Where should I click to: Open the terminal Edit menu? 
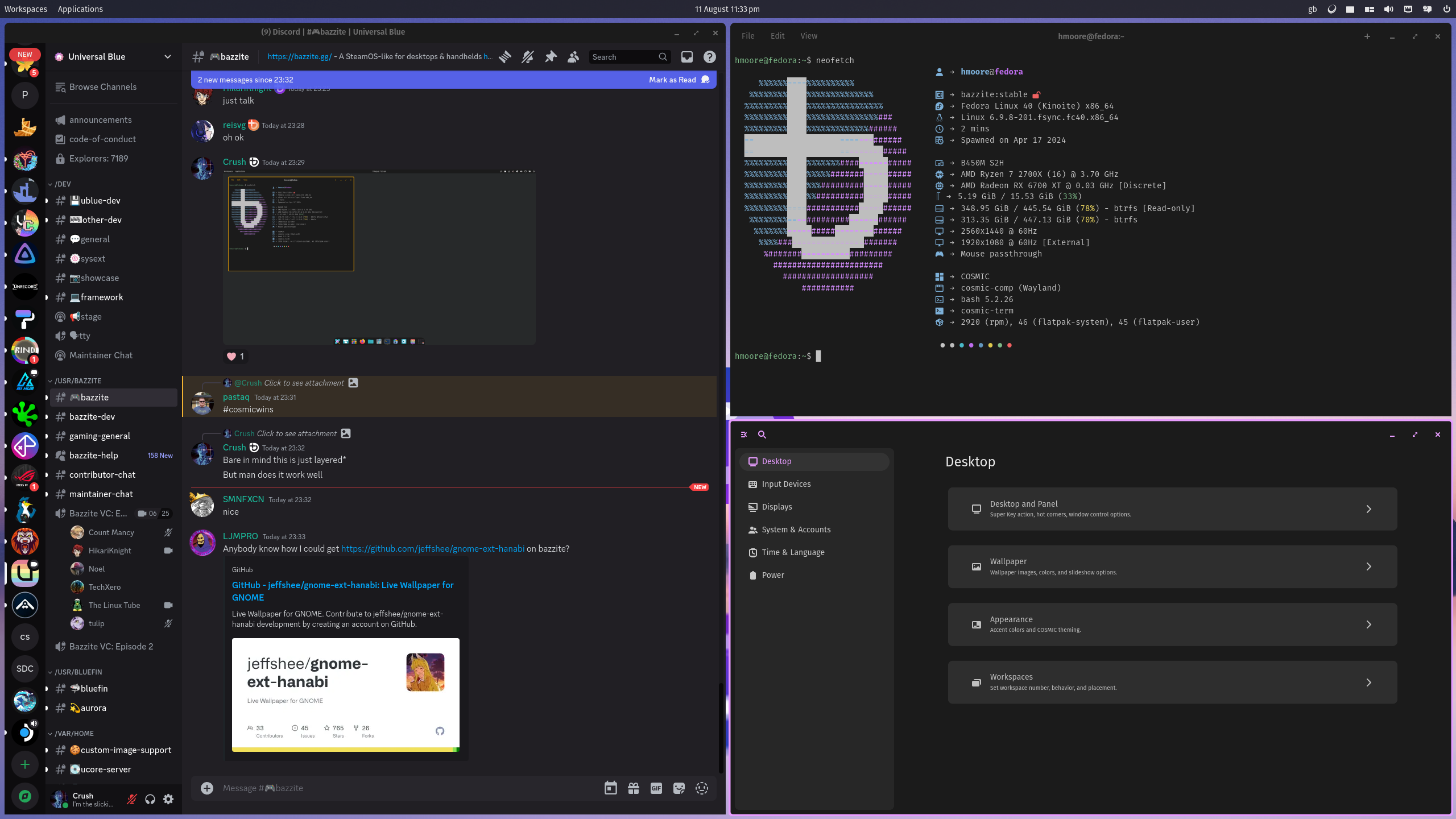click(x=777, y=36)
